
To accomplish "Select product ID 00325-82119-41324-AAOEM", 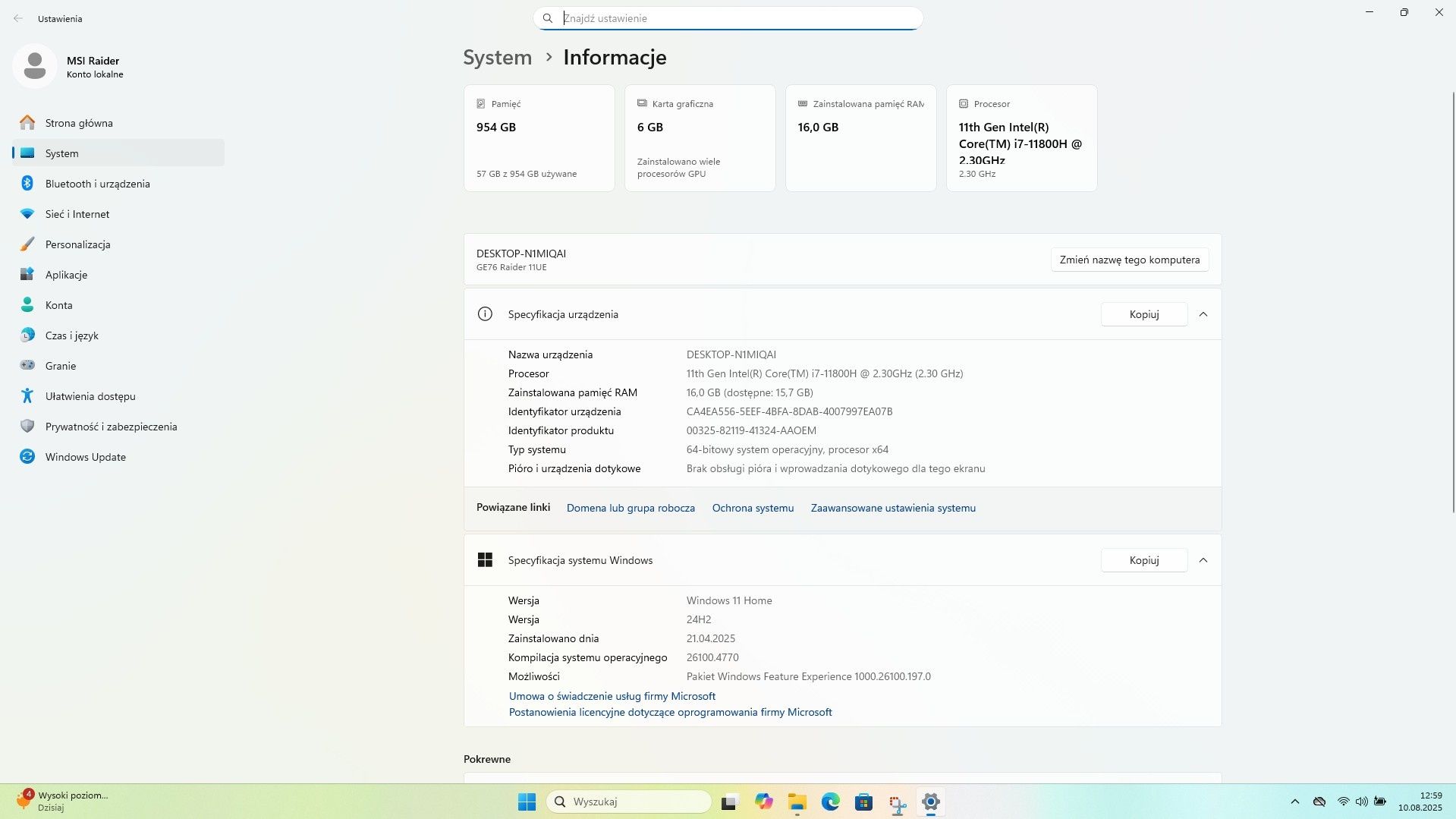I will 751,430.
